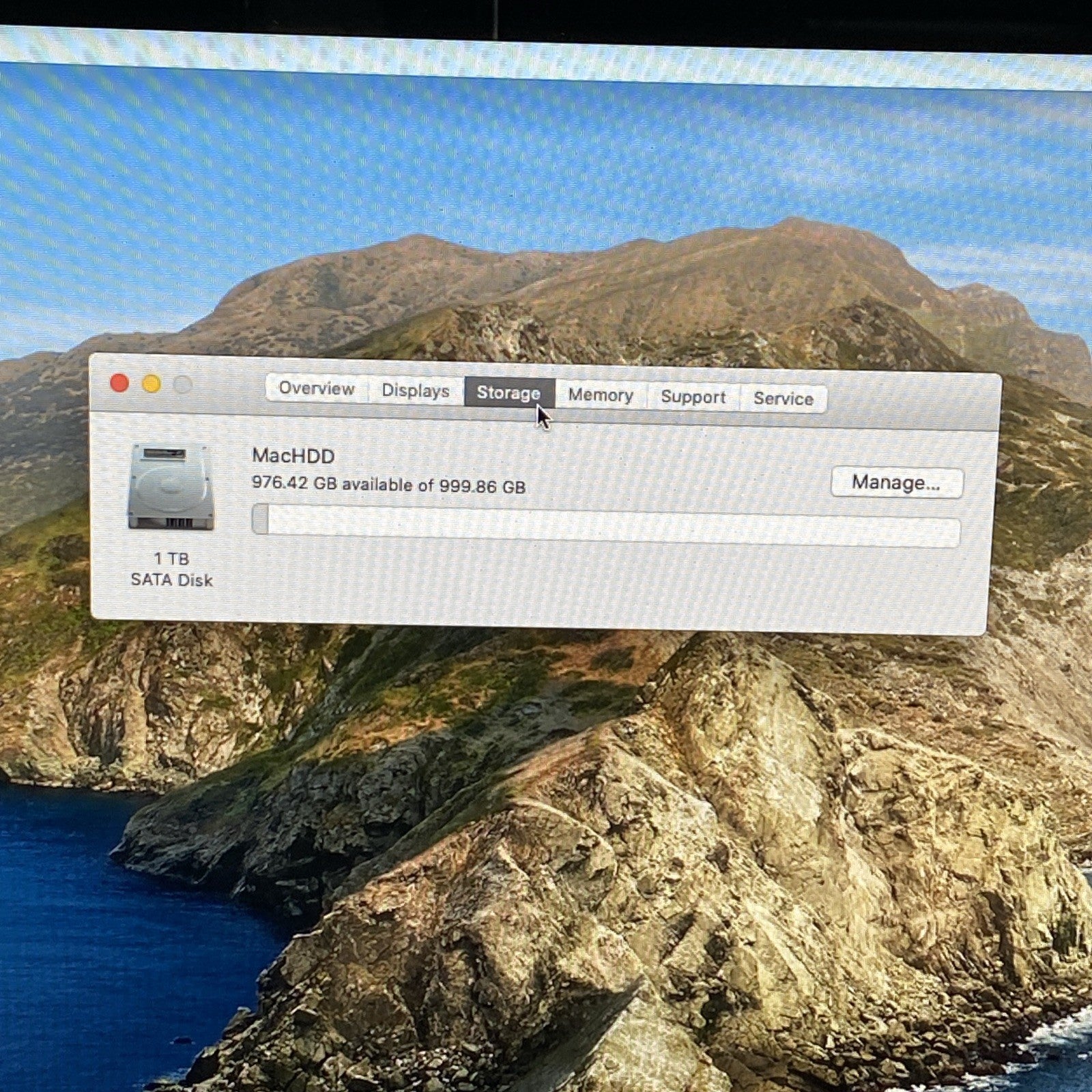Image resolution: width=1092 pixels, height=1092 pixels.
Task: Click the MacHDD hard drive icon
Action: pyautogui.click(x=171, y=487)
